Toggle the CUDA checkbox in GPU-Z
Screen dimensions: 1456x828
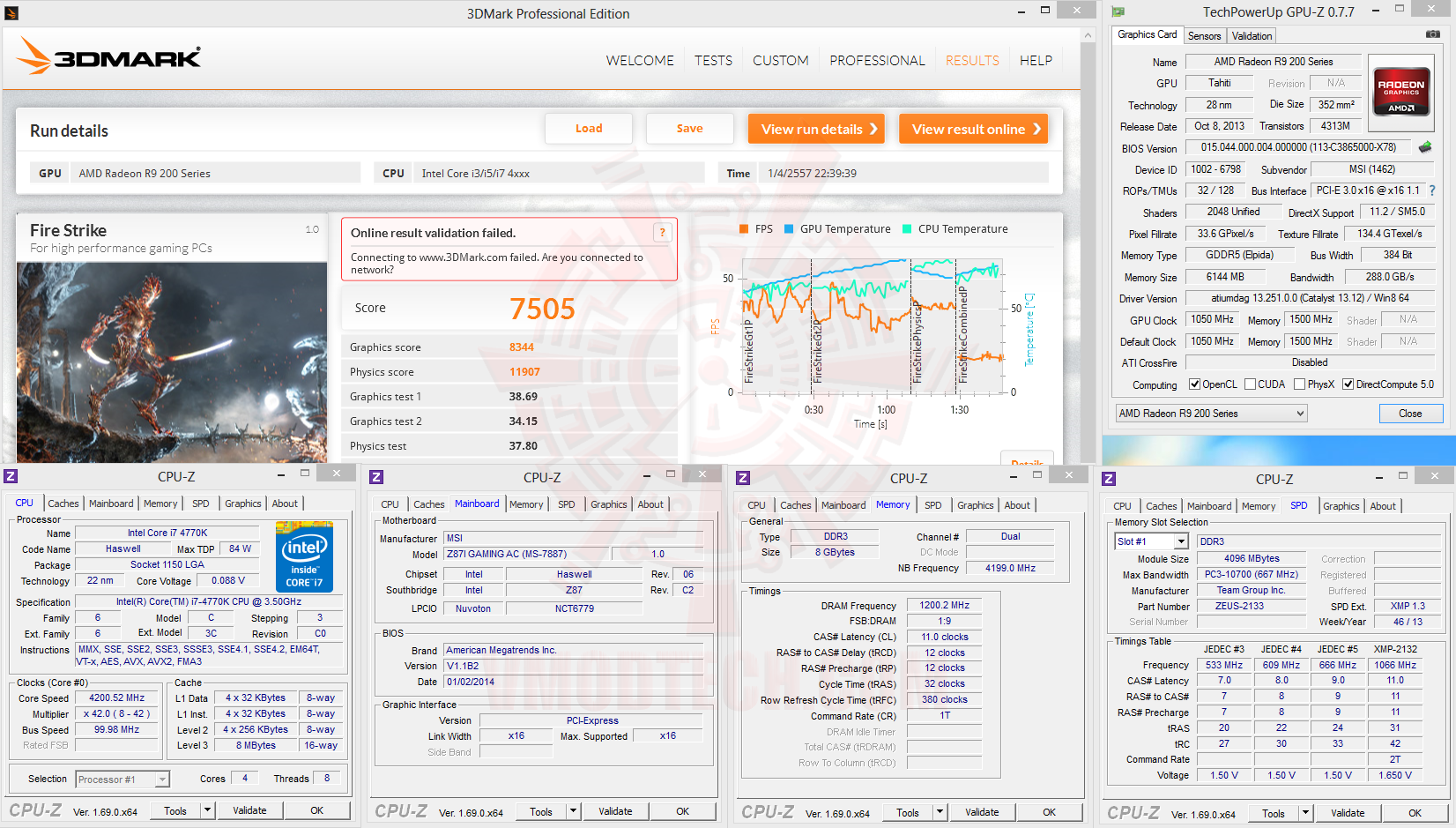pyautogui.click(x=1250, y=384)
